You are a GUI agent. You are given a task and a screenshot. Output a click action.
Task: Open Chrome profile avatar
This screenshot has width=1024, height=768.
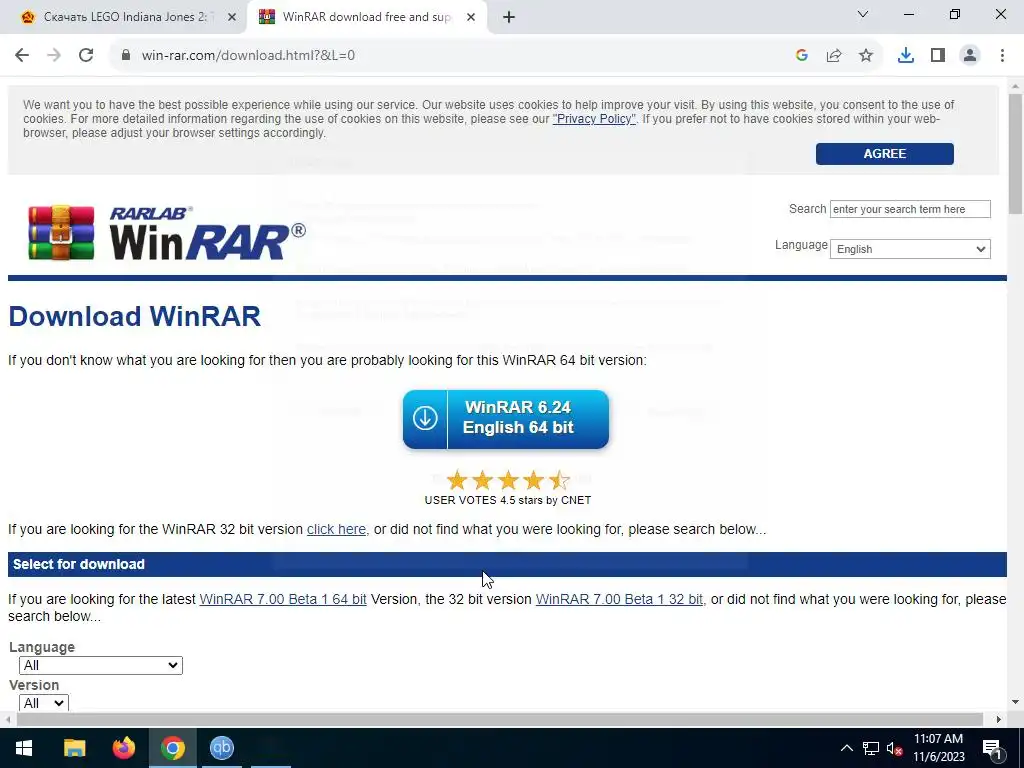970,56
